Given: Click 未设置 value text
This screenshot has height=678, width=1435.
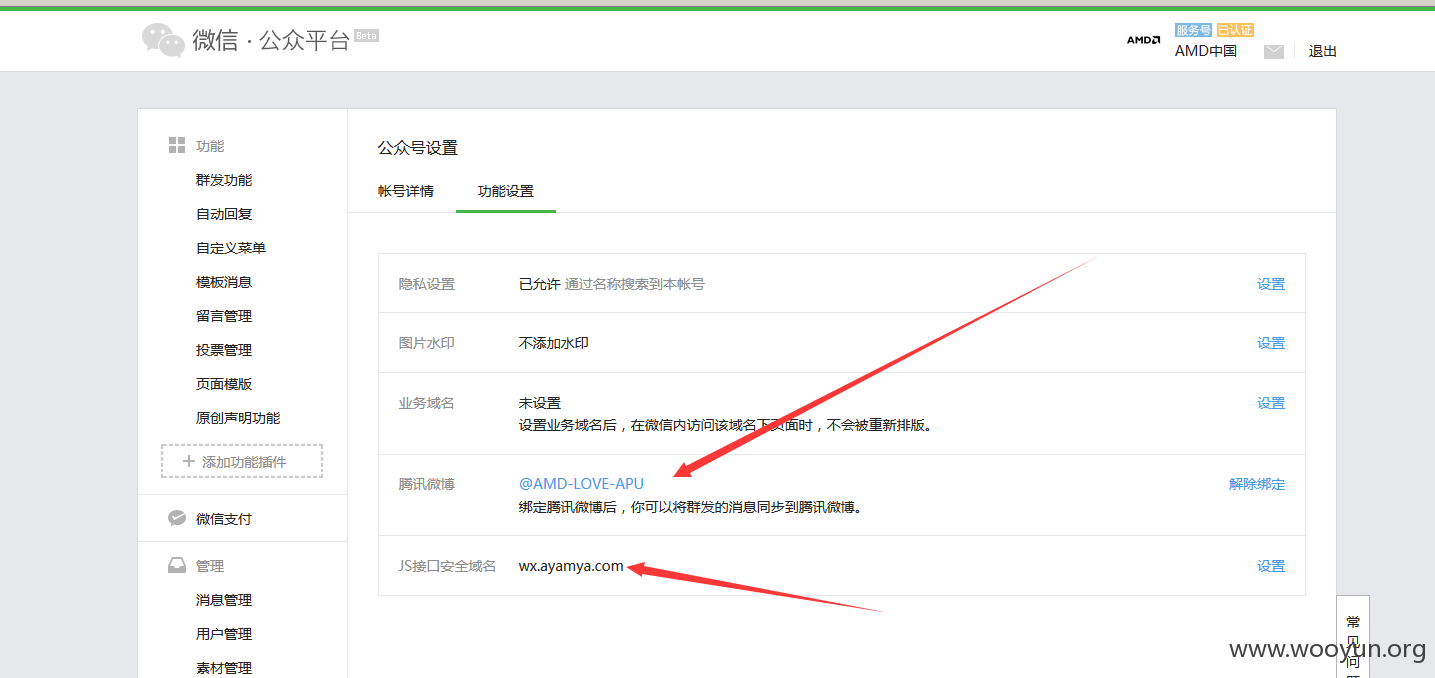Looking at the screenshot, I should point(540,403).
